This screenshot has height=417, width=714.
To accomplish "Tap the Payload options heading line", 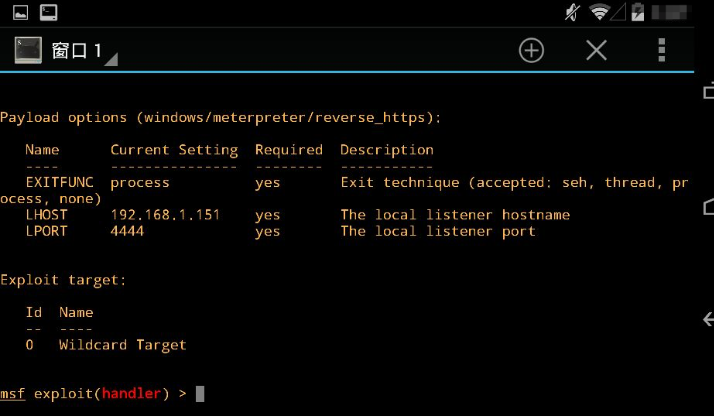I will point(220,118).
